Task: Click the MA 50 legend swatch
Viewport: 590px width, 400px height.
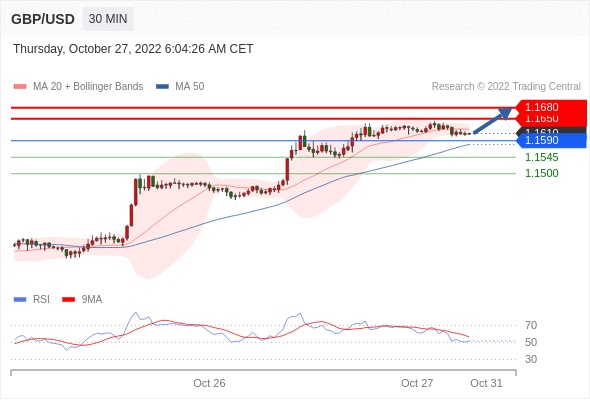Action: pyautogui.click(x=162, y=87)
